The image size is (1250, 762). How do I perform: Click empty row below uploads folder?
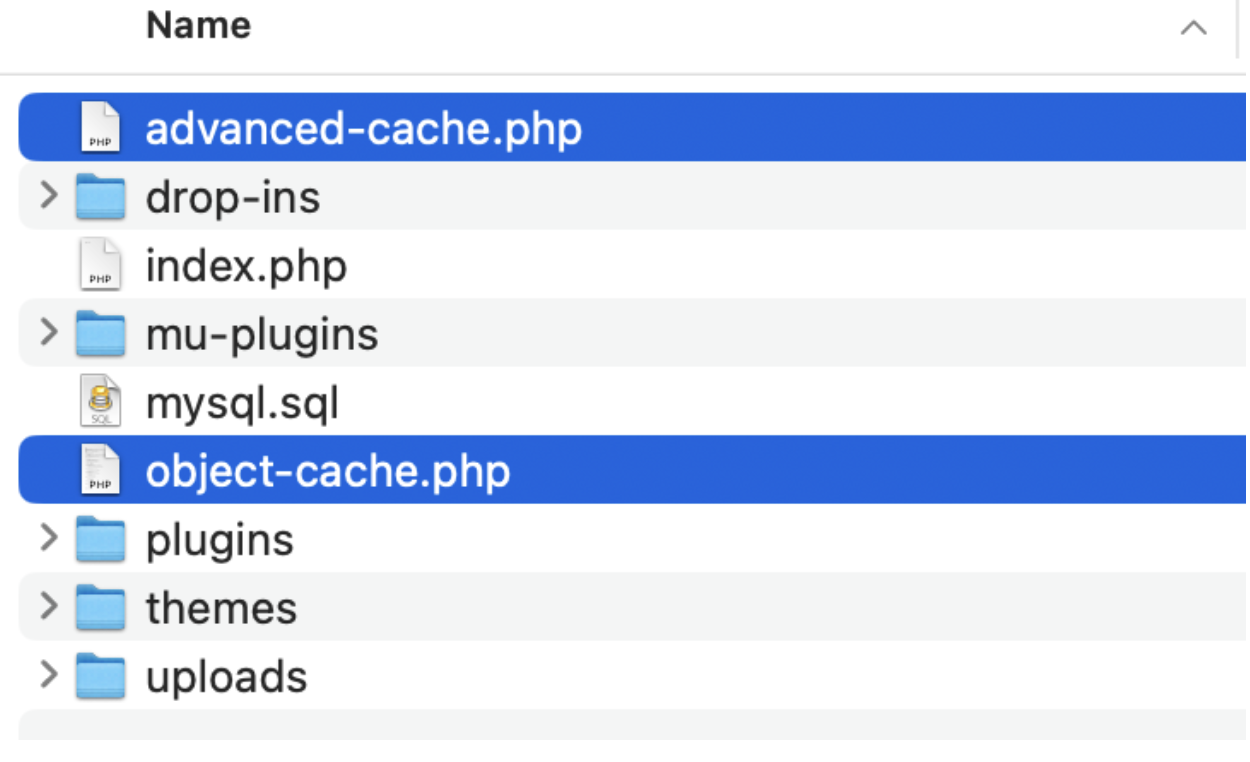pos(632,725)
